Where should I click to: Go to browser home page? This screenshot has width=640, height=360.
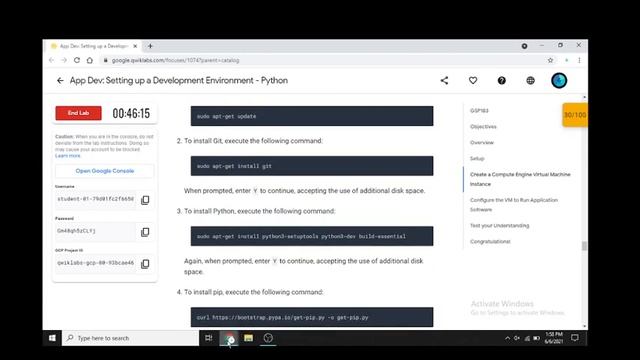tap(89, 60)
